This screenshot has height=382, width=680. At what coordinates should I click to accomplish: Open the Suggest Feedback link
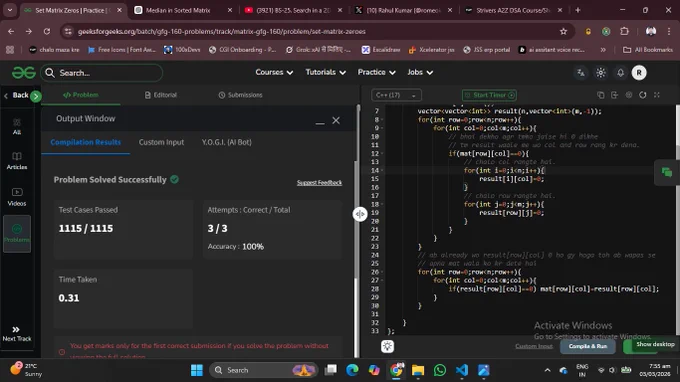[x=319, y=183]
